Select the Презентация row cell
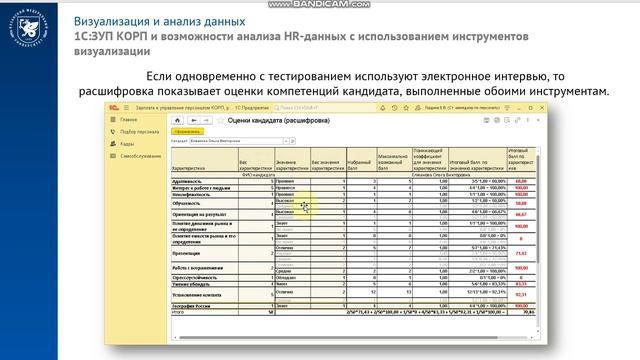 [204, 253]
